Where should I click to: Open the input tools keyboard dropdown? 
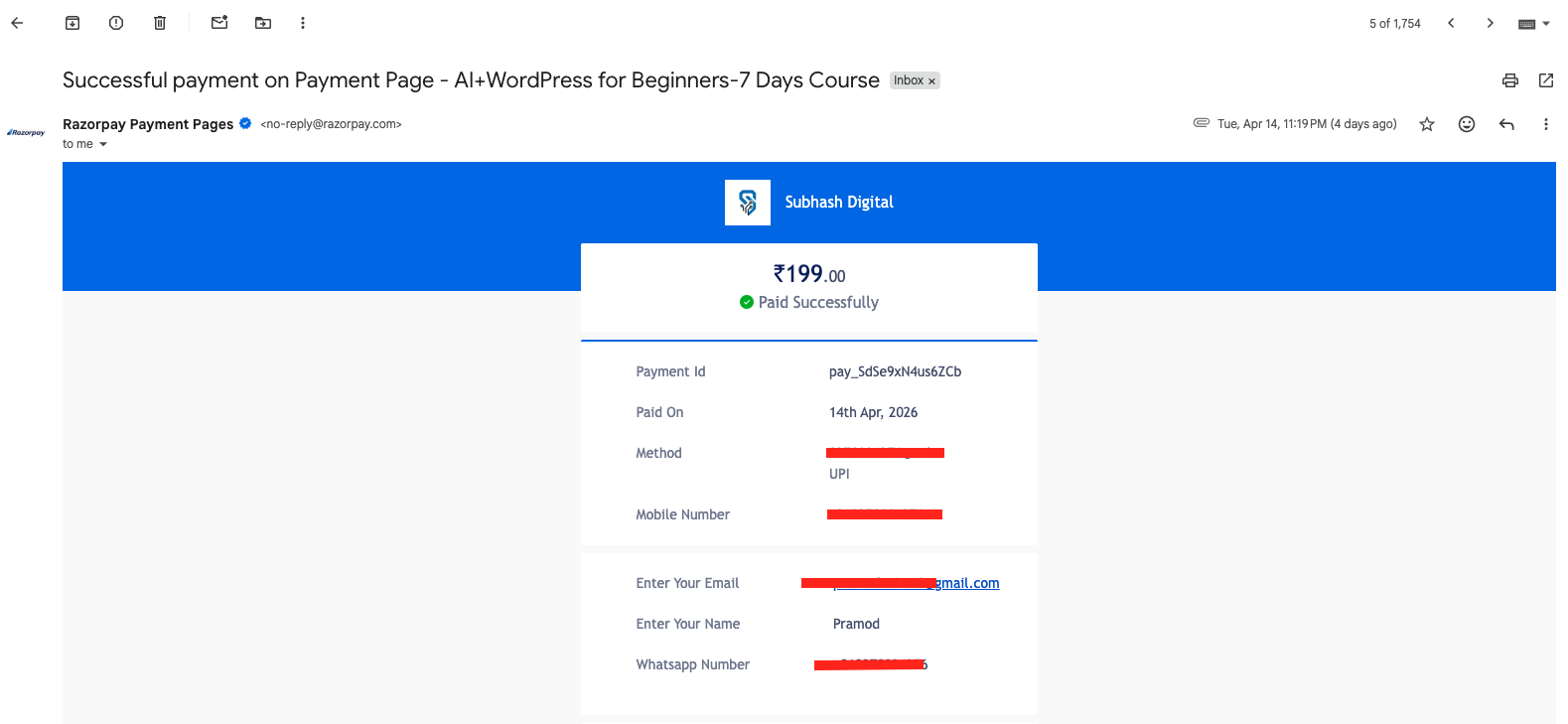pyautogui.click(x=1534, y=24)
